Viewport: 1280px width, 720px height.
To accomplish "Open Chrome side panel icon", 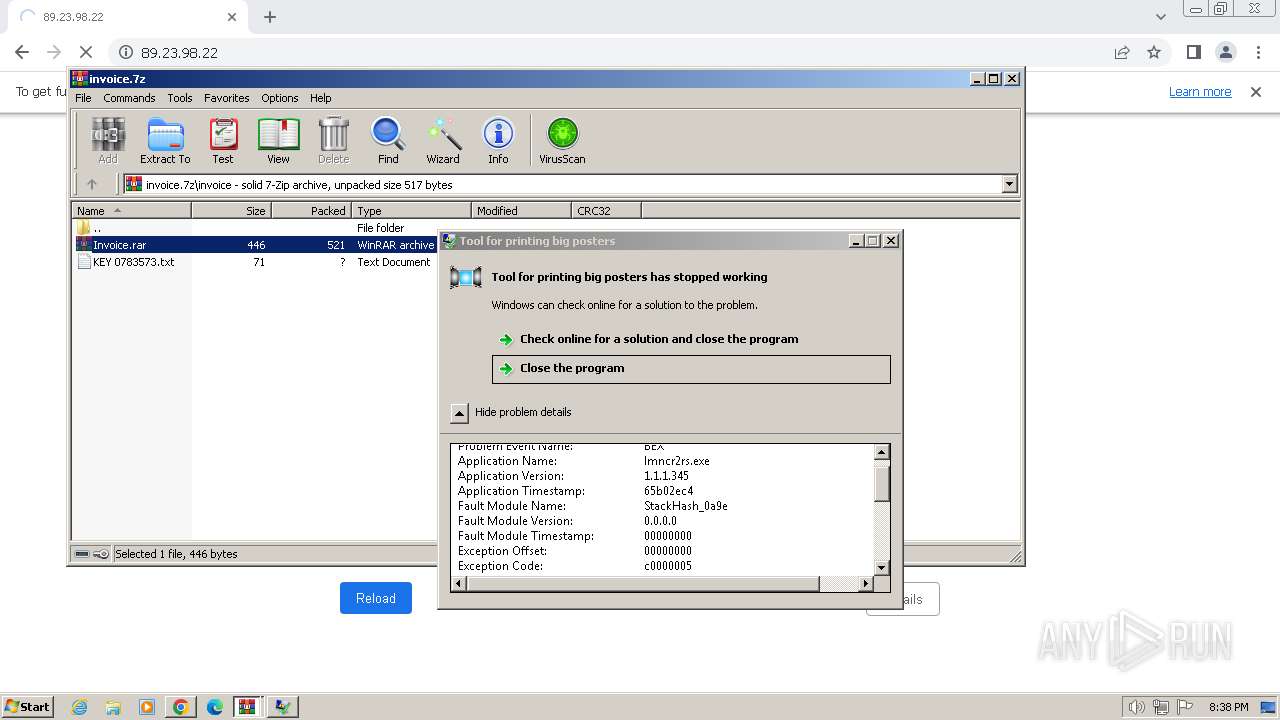I will point(1193,52).
